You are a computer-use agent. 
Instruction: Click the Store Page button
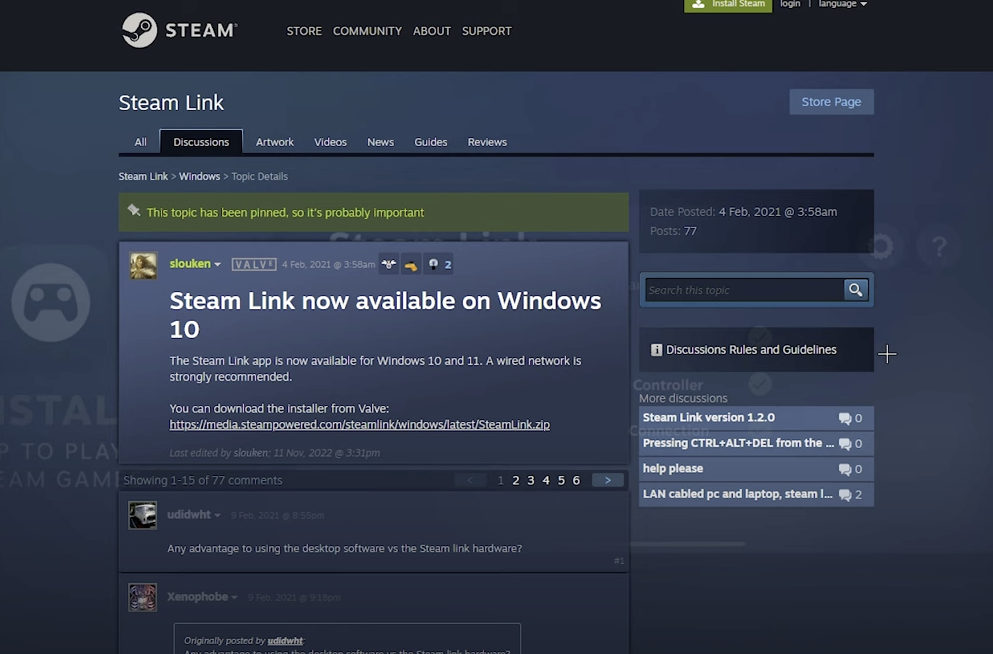coord(832,102)
